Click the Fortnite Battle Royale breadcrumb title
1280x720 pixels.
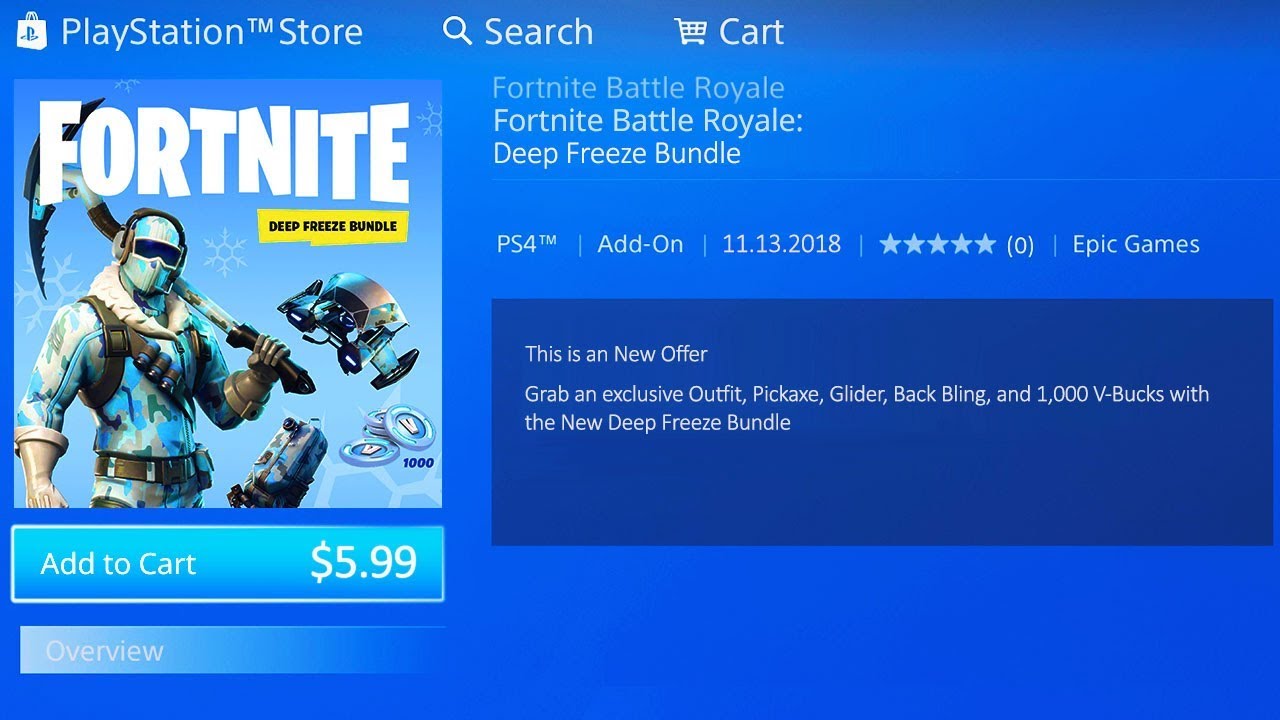pyautogui.click(x=638, y=87)
